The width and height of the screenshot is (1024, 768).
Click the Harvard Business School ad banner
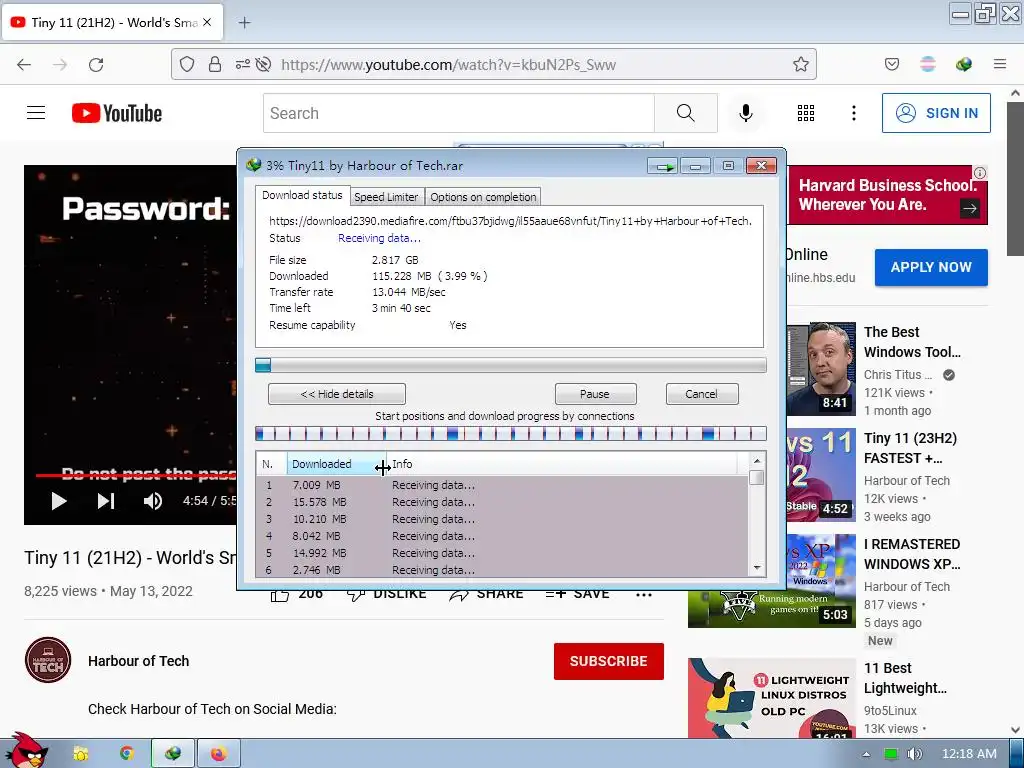[887, 195]
